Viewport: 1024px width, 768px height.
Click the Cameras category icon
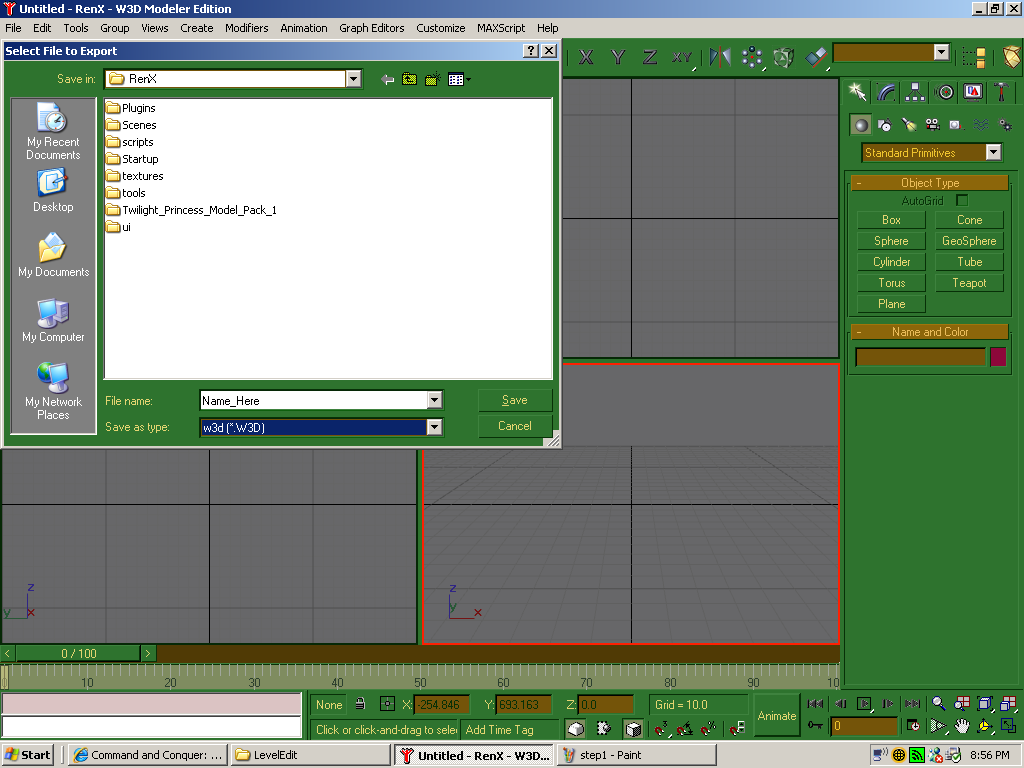coord(932,125)
